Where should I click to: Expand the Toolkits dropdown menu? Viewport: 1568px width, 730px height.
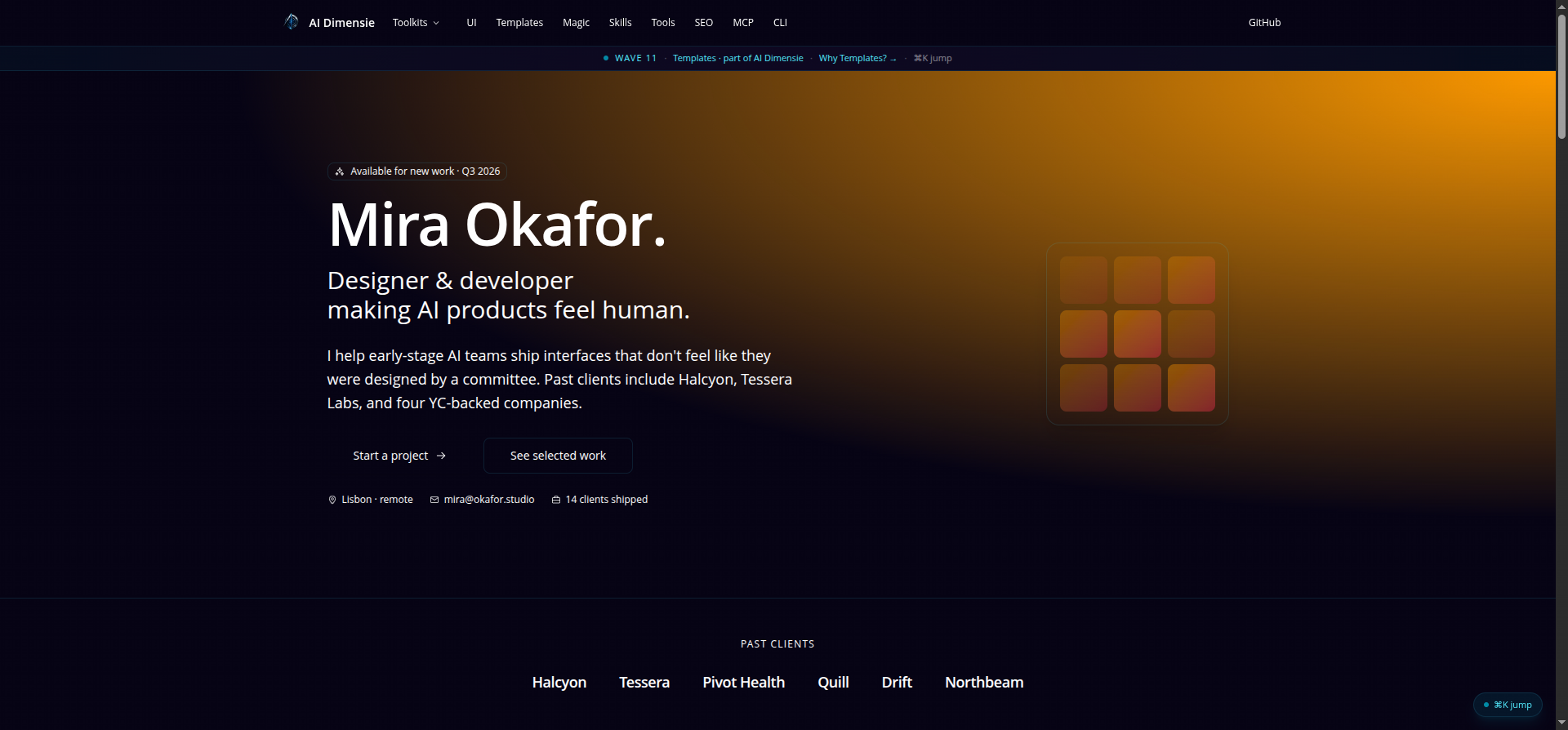(416, 22)
